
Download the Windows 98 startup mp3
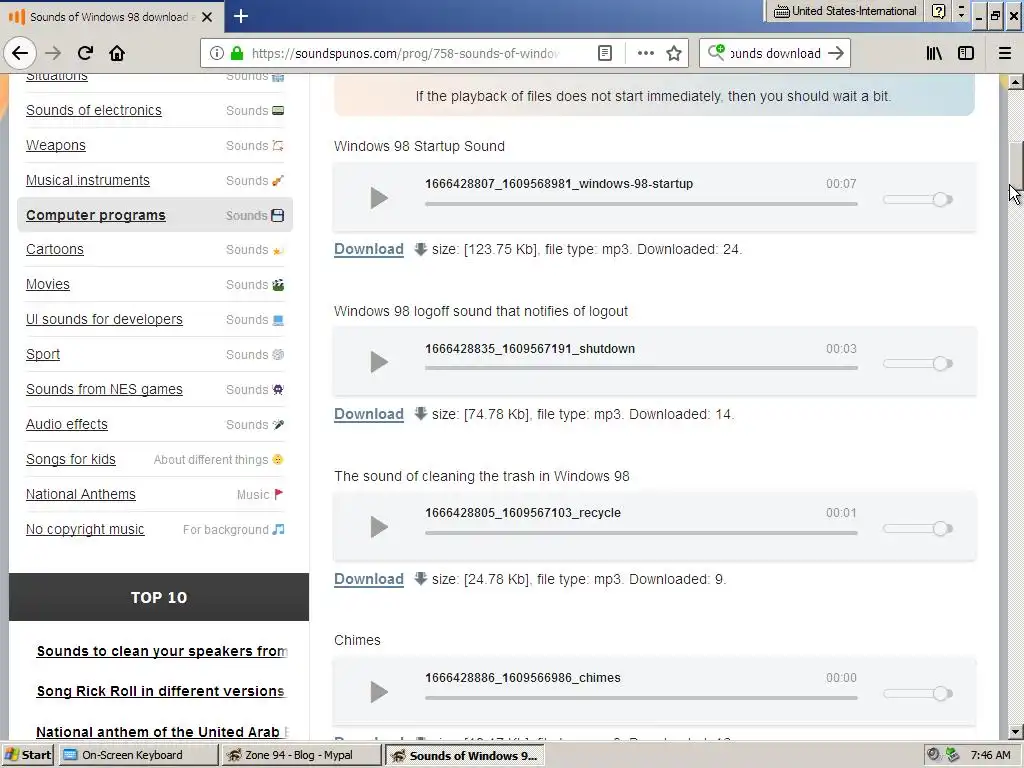(369, 249)
